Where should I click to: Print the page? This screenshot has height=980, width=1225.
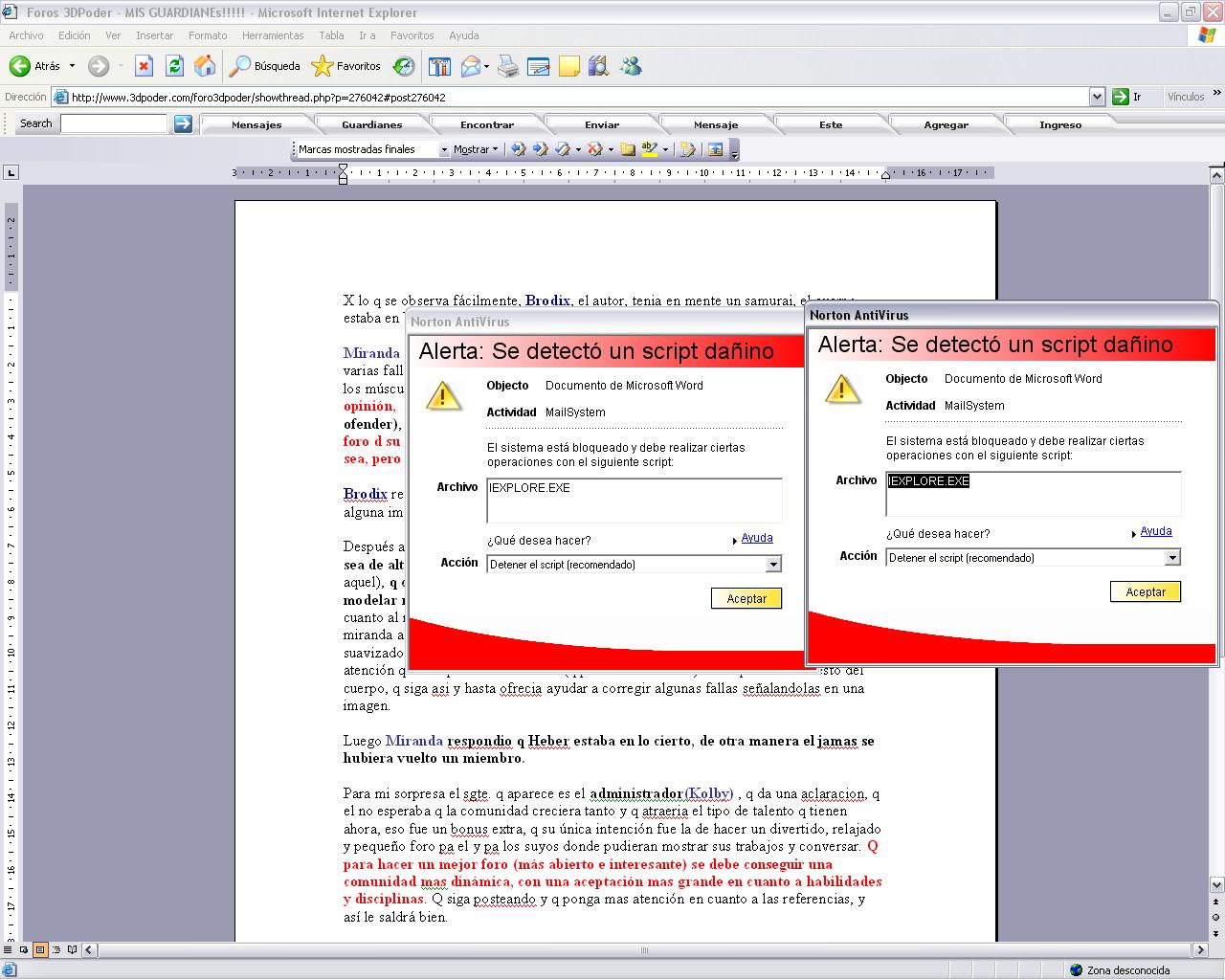pos(508,66)
